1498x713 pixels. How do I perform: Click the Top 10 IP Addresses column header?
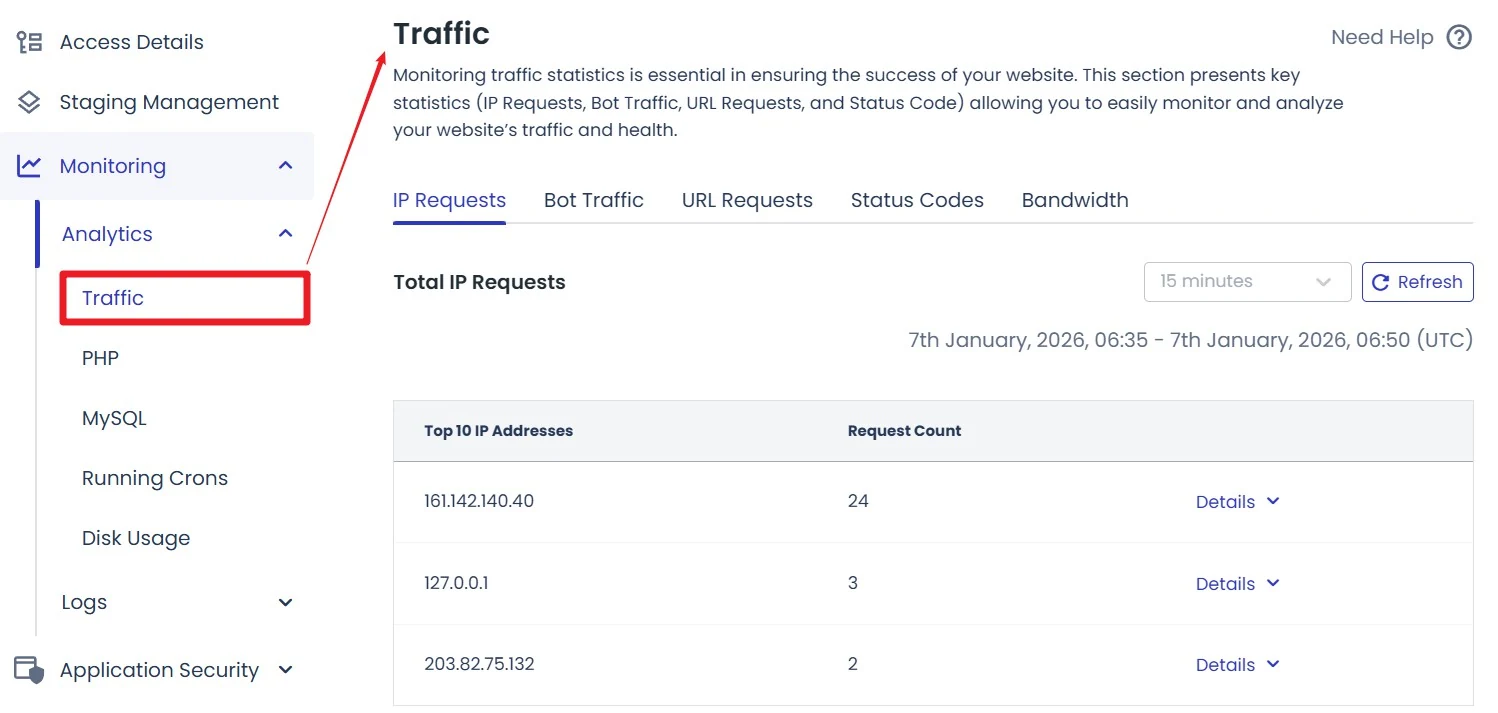click(499, 431)
